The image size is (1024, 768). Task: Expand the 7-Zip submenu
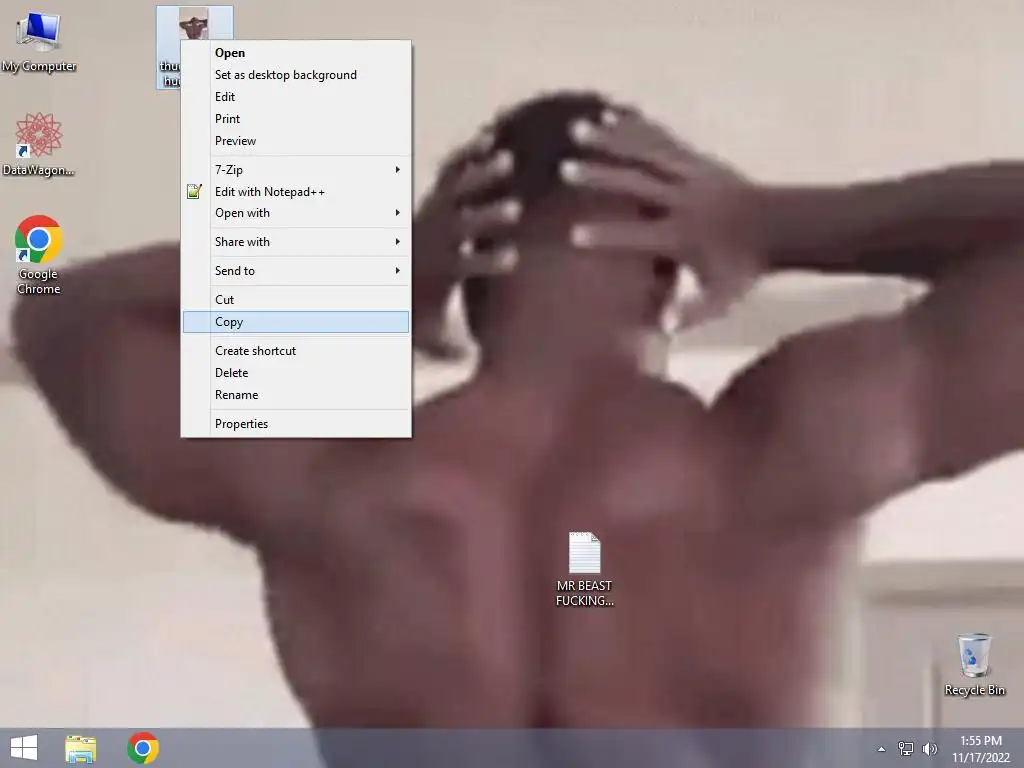(296, 170)
